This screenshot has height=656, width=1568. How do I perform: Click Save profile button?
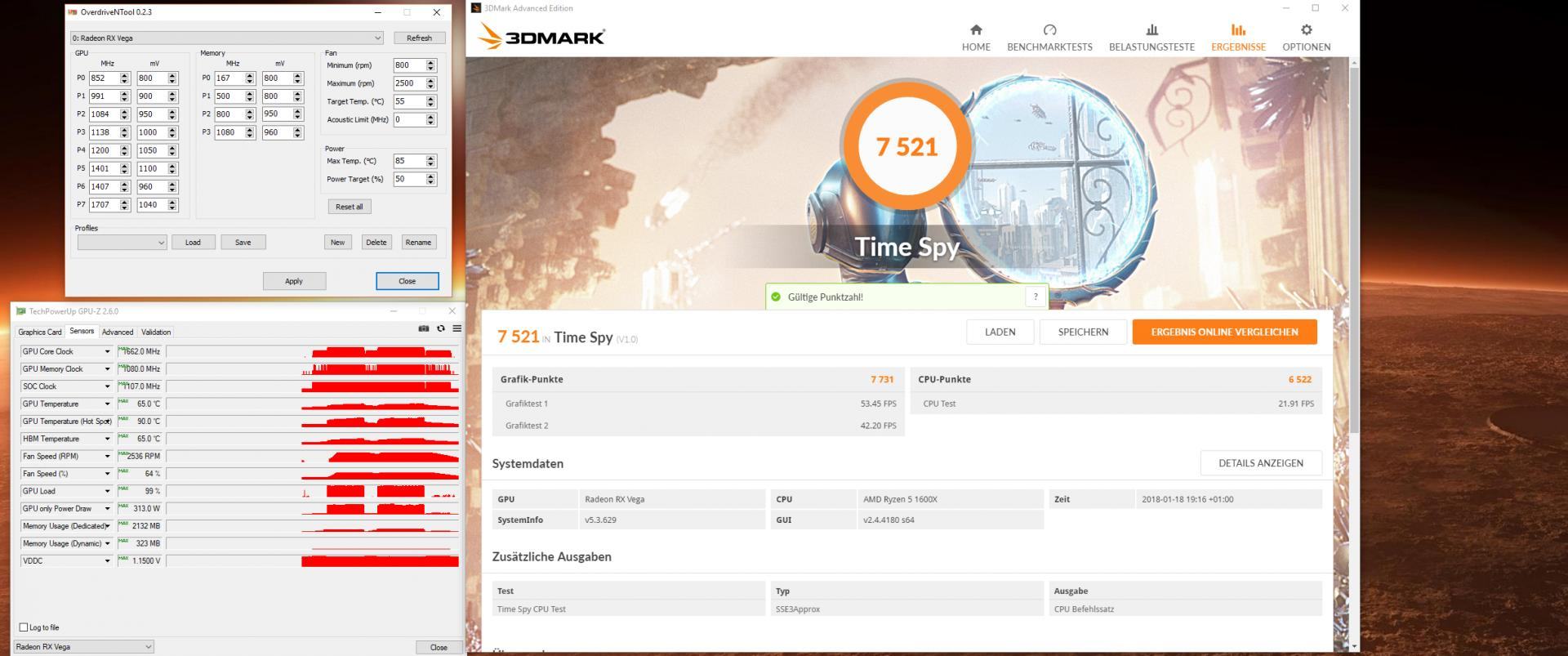click(x=243, y=242)
